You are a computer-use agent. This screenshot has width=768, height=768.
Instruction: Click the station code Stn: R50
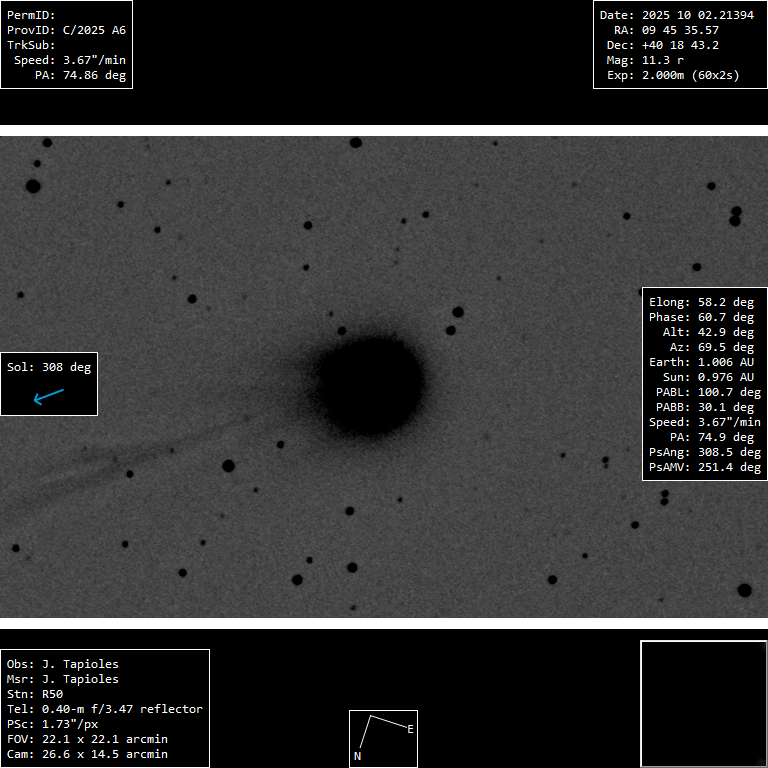[35, 694]
